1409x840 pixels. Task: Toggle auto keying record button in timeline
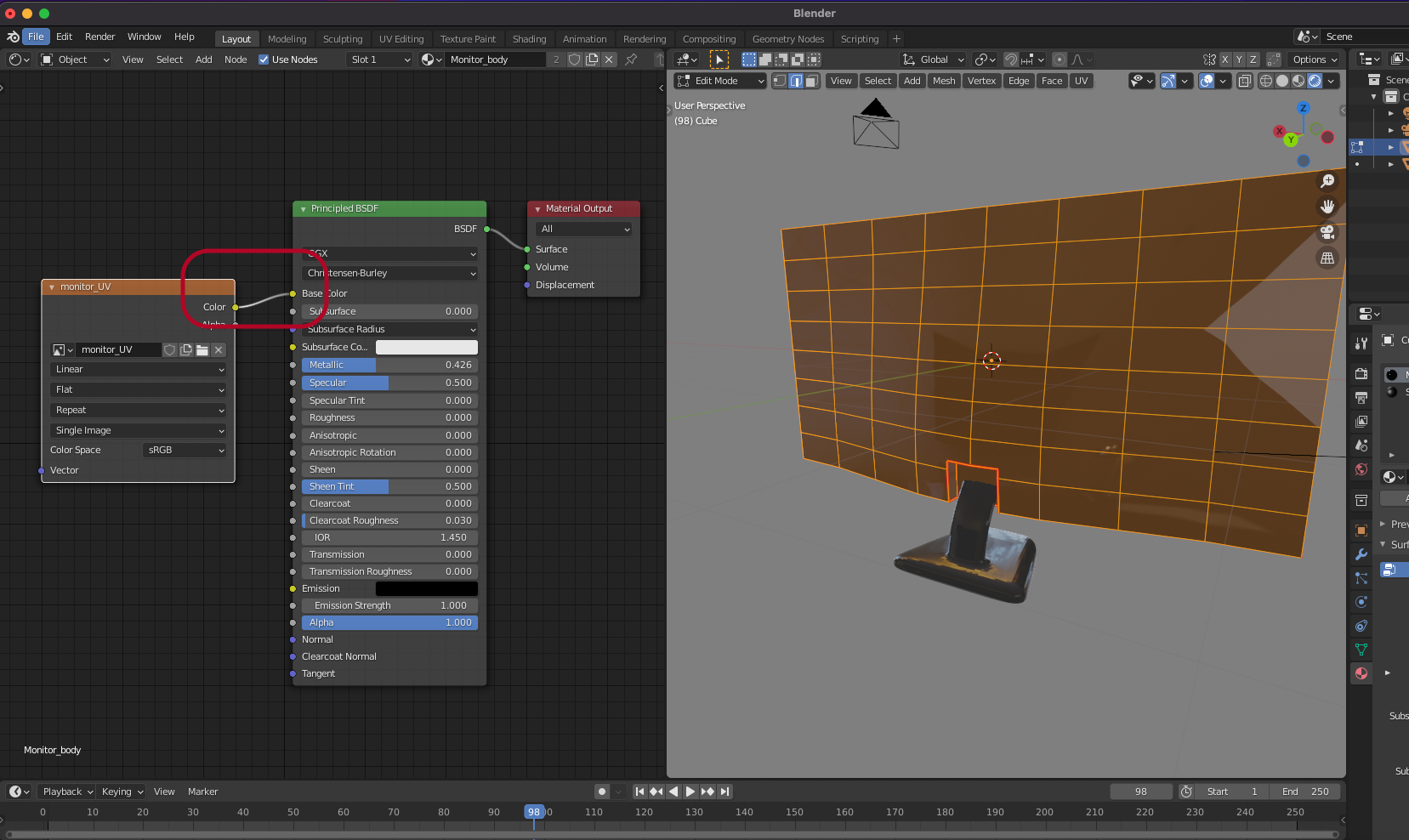tap(602, 792)
